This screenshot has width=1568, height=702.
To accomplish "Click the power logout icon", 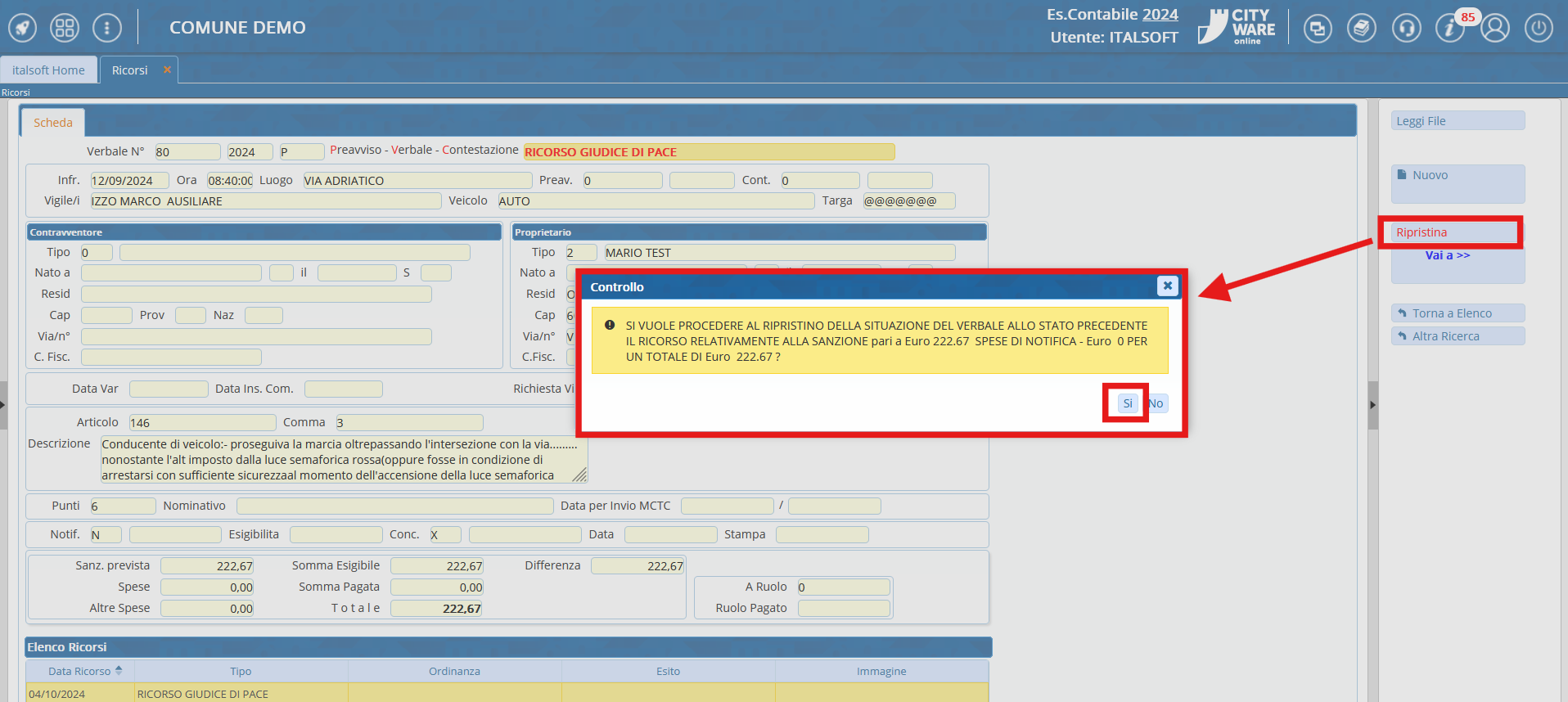I will click(x=1539, y=29).
